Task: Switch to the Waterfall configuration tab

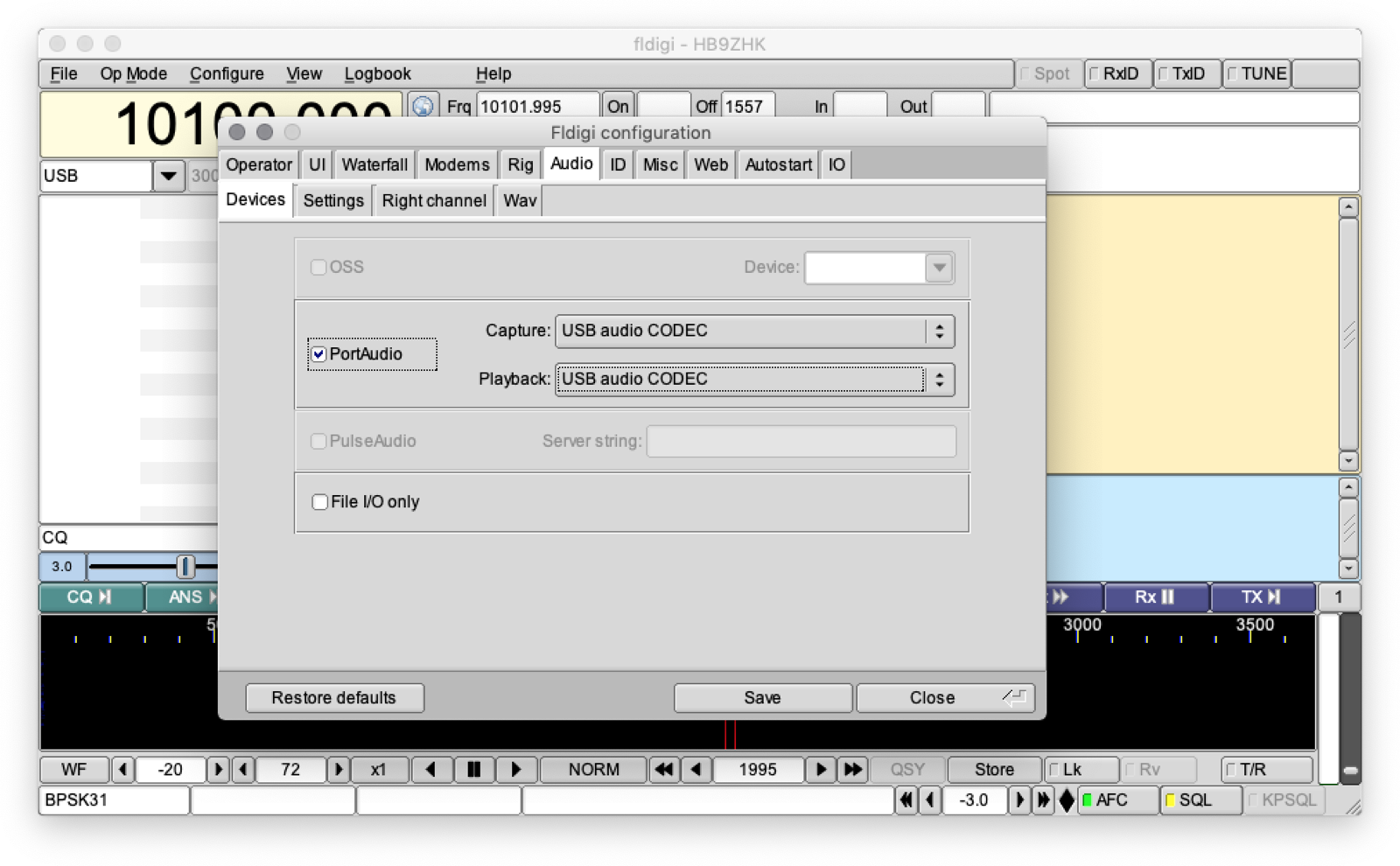Action: tap(374, 164)
